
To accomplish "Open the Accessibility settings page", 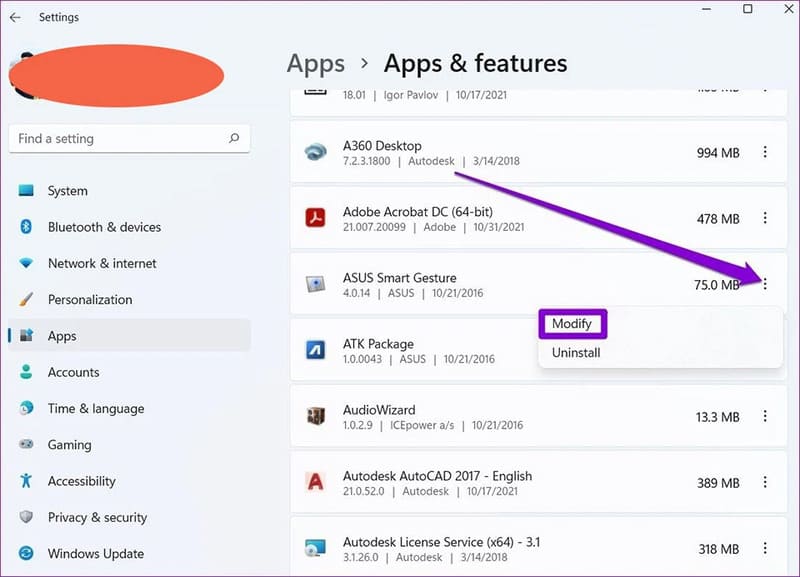I will (x=130, y=481).
